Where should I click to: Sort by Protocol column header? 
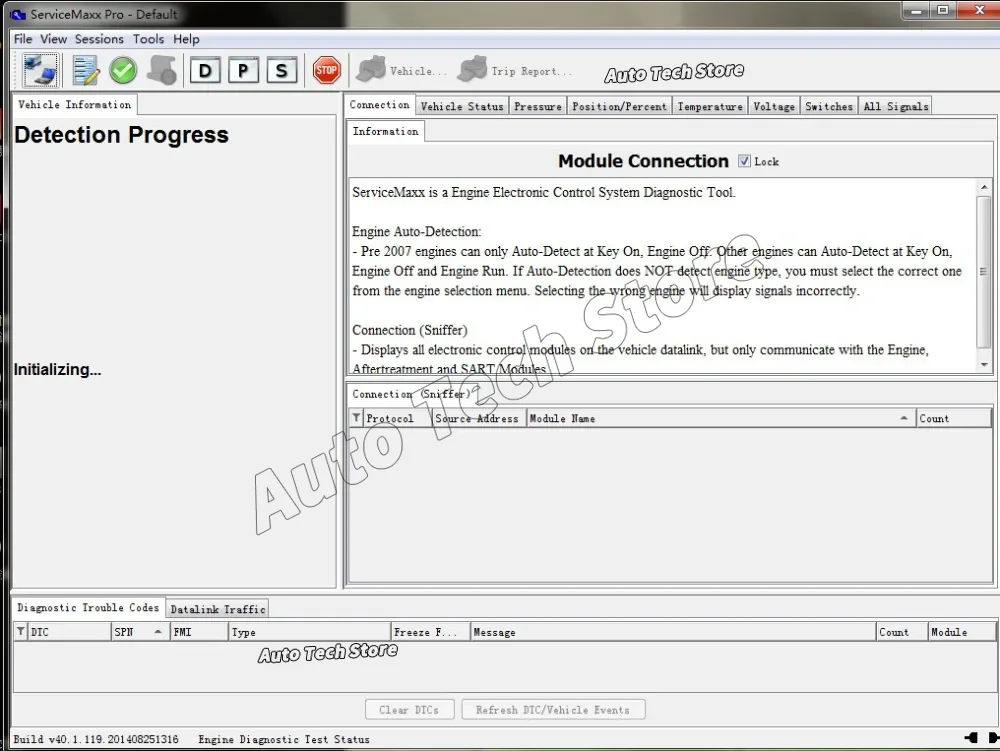[x=397, y=418]
